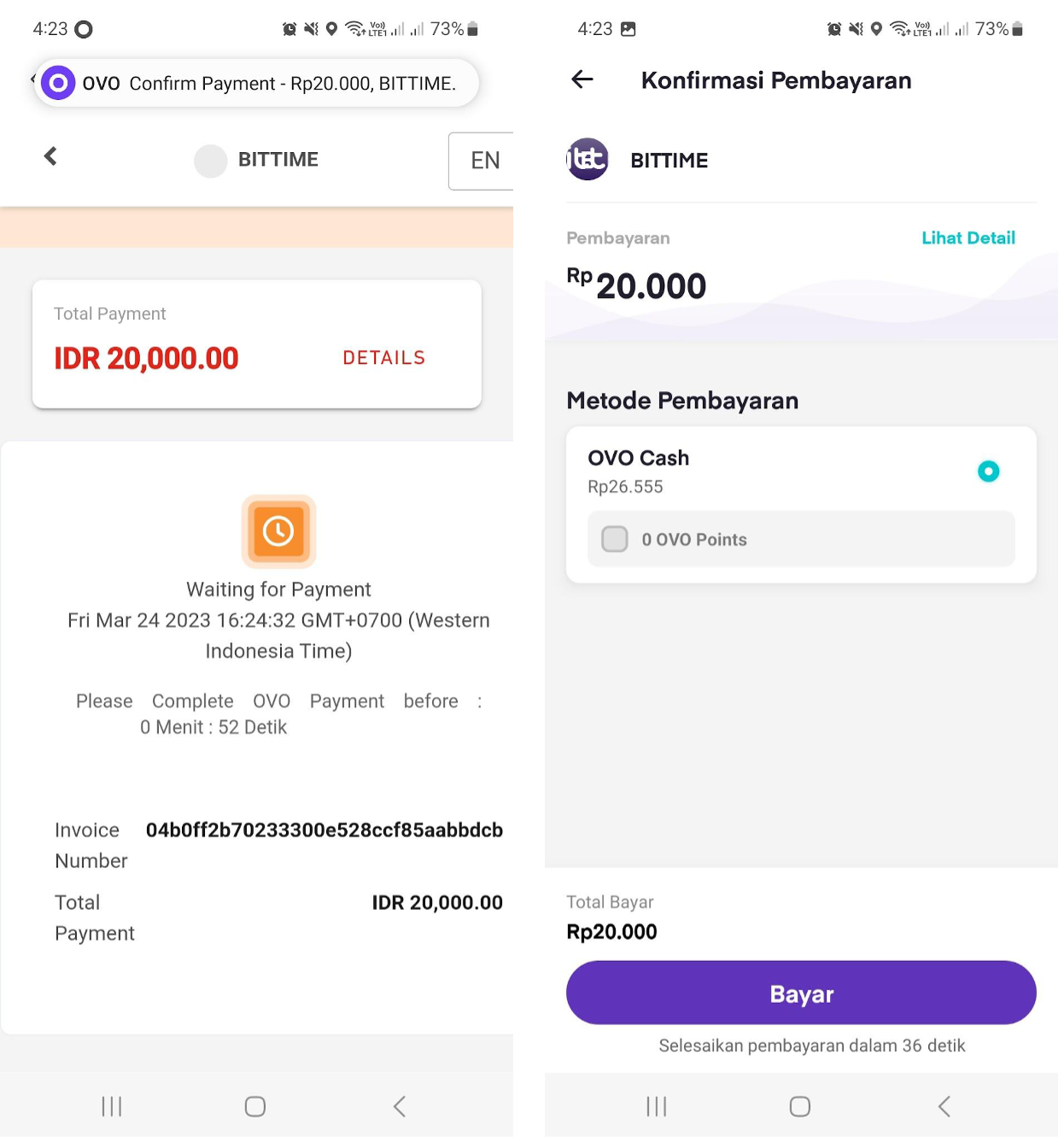Tap home button on left phone
The width and height of the screenshot is (1064, 1143).
255,1106
